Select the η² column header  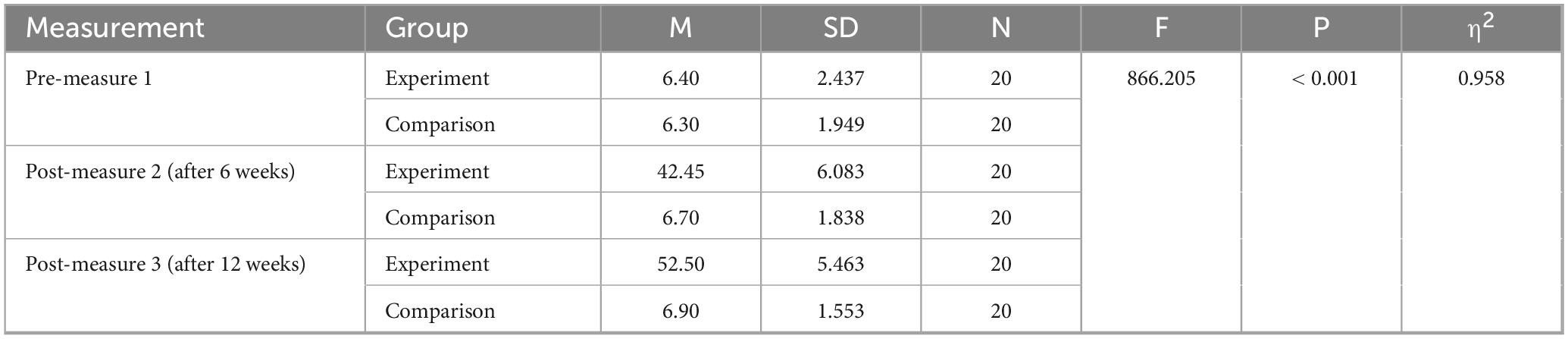tap(1482, 27)
